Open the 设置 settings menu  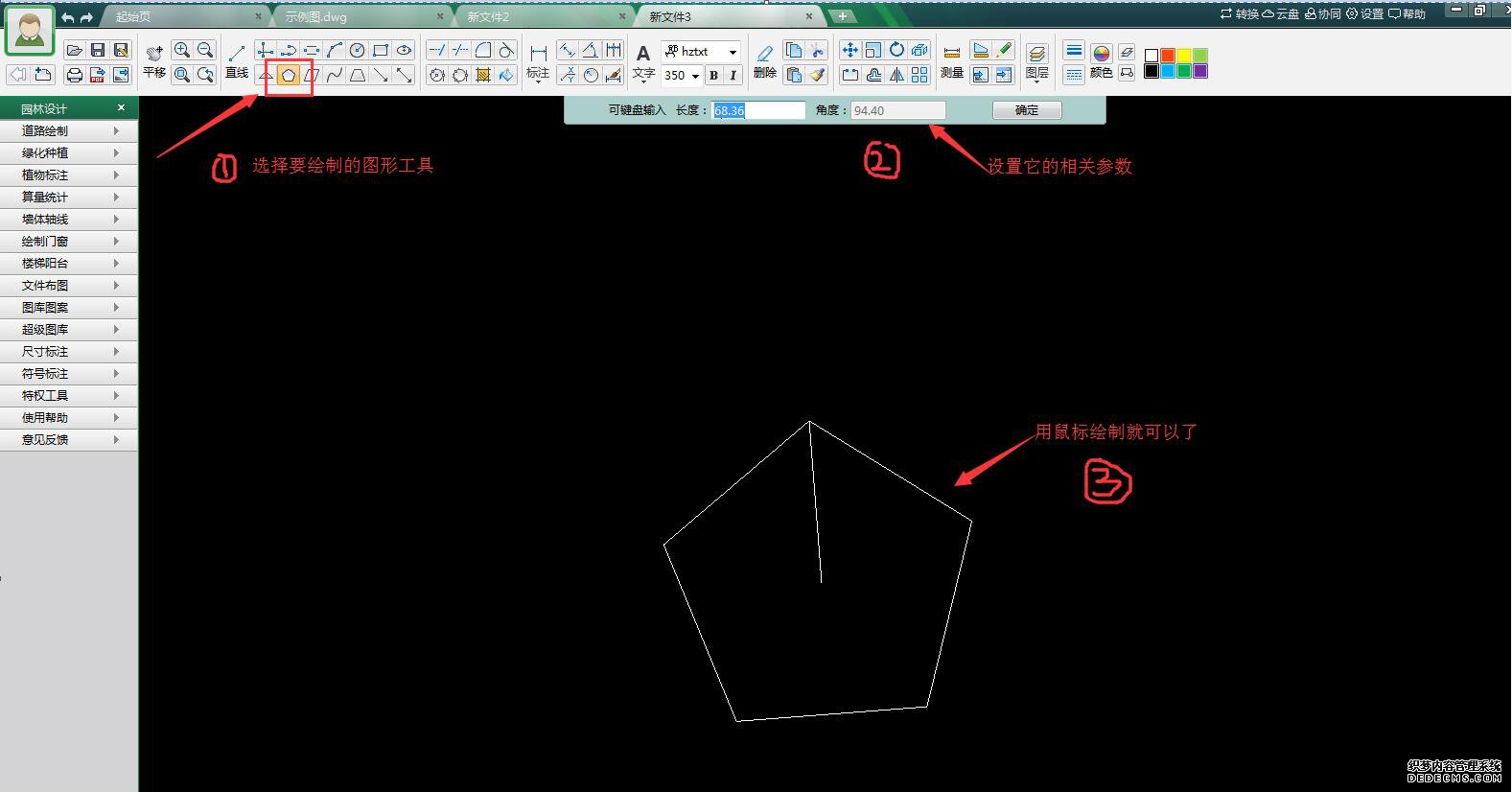tap(1365, 14)
